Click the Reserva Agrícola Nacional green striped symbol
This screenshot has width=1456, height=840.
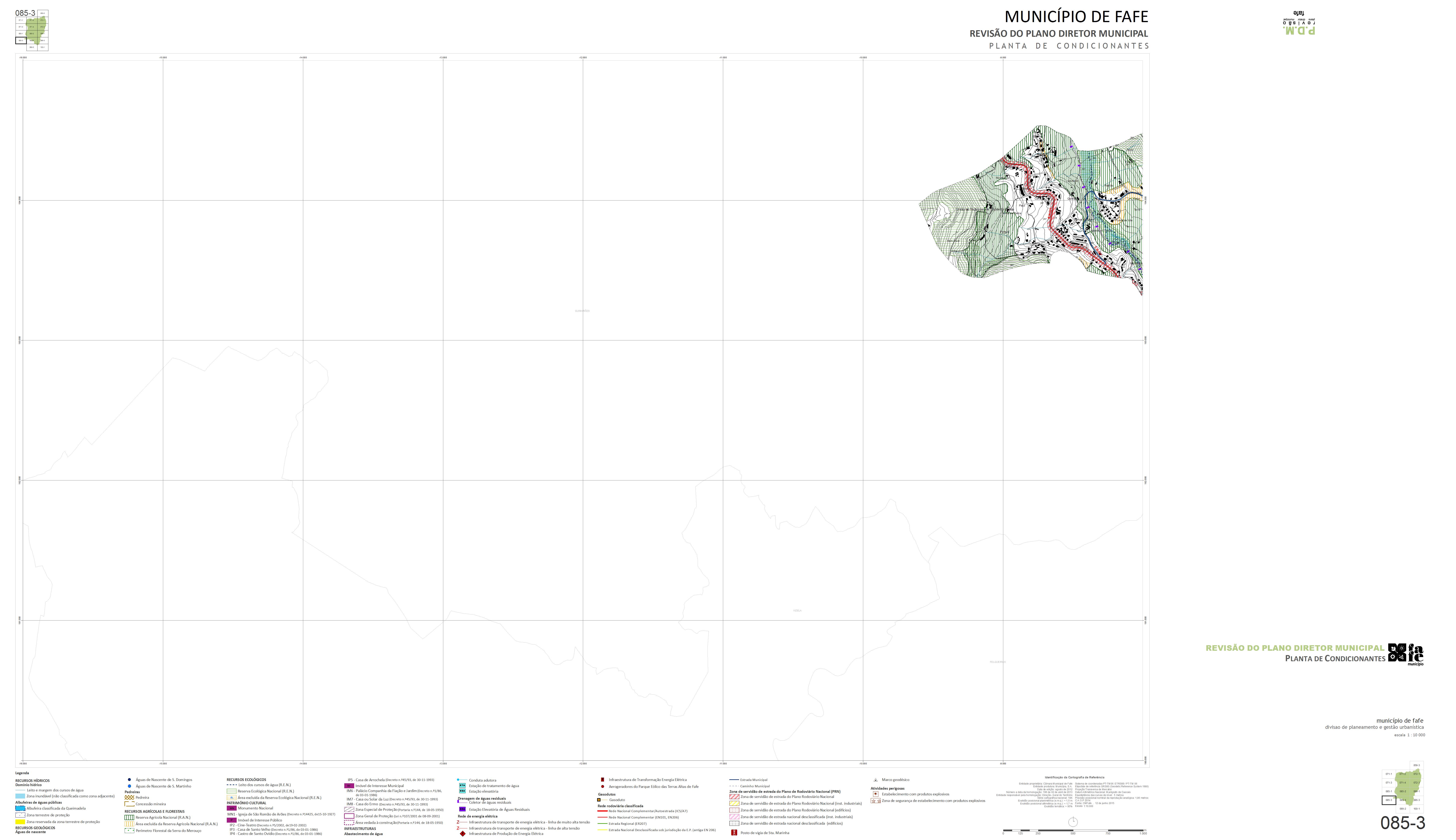click(x=129, y=817)
